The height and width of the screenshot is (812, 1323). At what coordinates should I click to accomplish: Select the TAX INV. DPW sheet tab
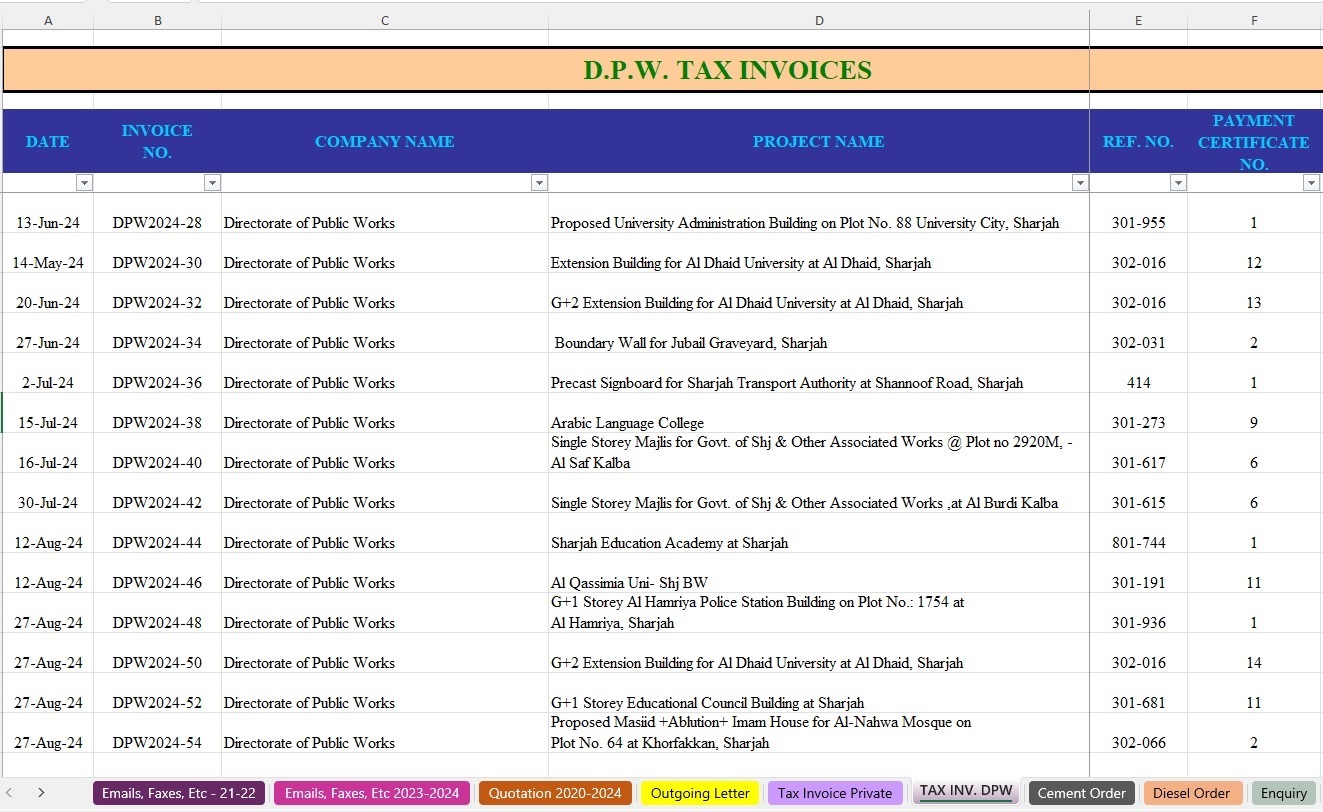click(x=966, y=791)
